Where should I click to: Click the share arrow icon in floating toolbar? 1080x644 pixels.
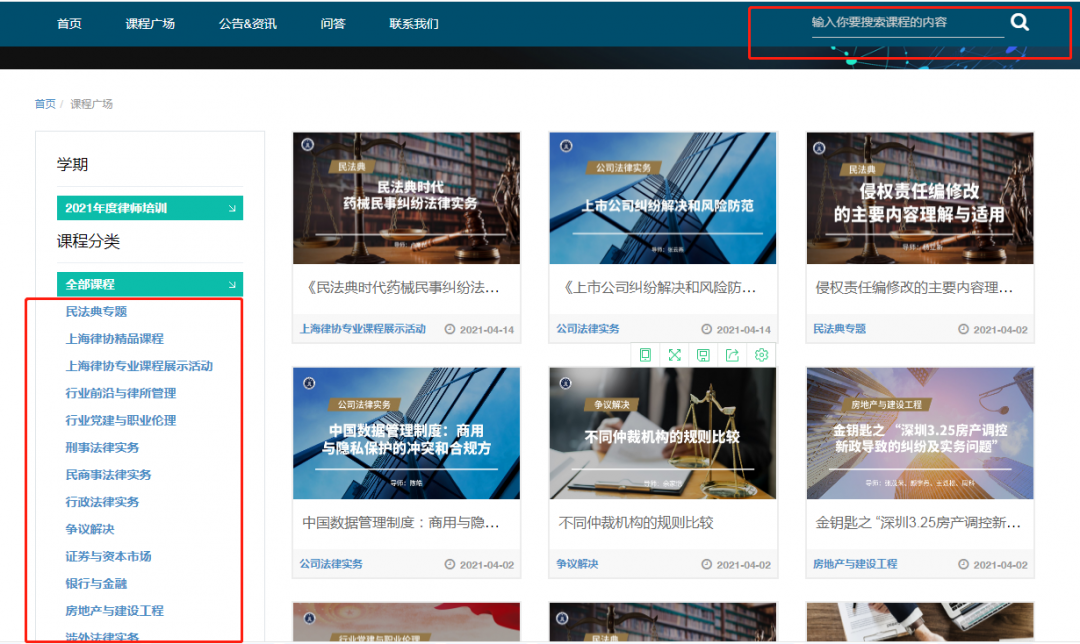tap(732, 355)
